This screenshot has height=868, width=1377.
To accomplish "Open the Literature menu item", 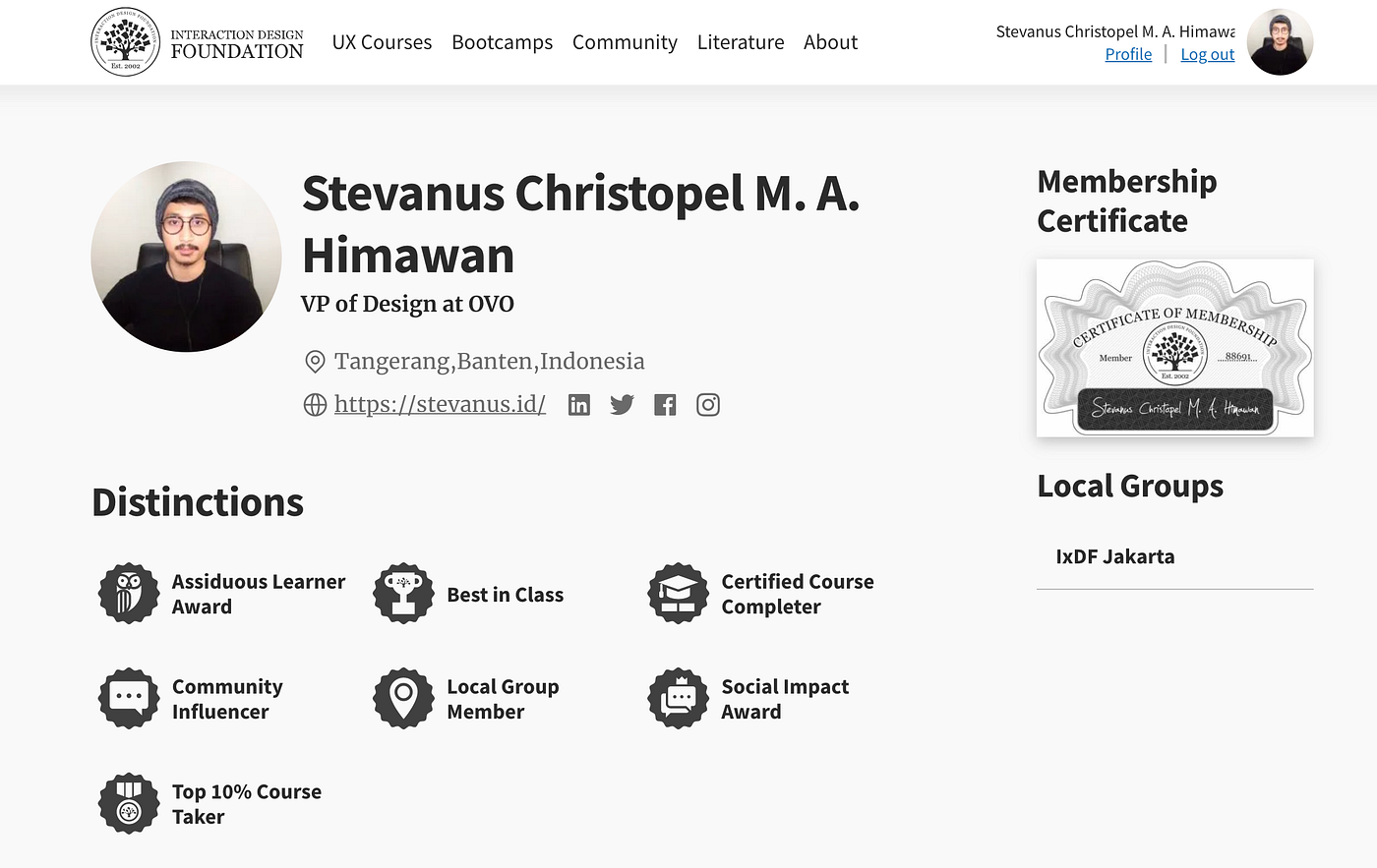I will (x=741, y=42).
